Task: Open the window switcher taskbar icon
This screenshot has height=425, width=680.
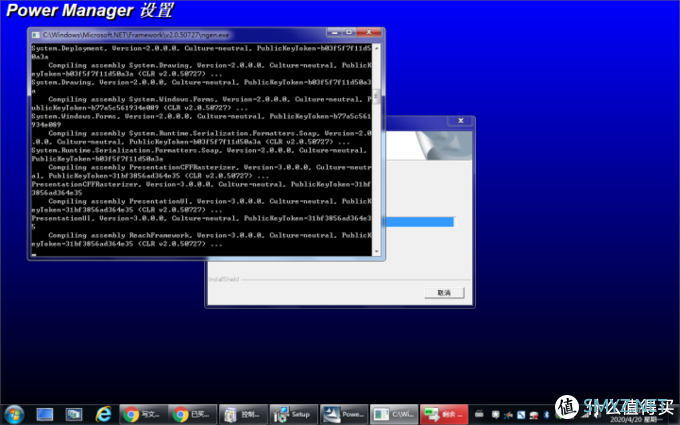Action: pos(74,415)
